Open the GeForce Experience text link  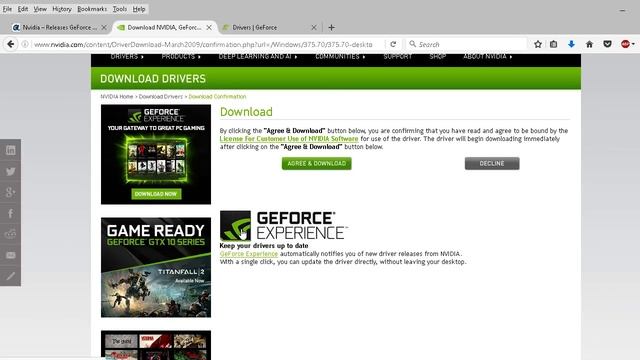point(249,253)
